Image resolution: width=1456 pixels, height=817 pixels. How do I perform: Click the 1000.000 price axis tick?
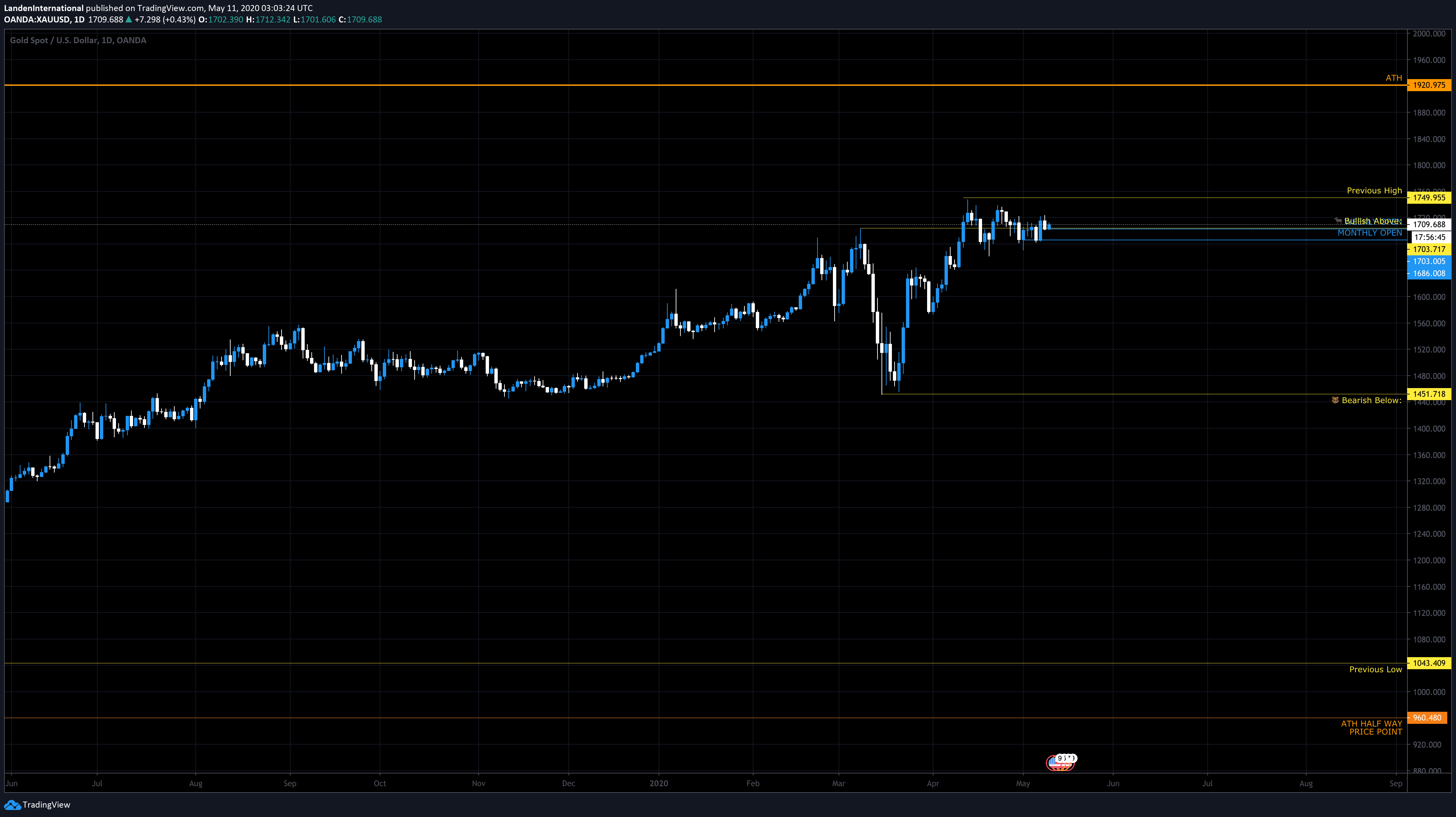point(1429,692)
